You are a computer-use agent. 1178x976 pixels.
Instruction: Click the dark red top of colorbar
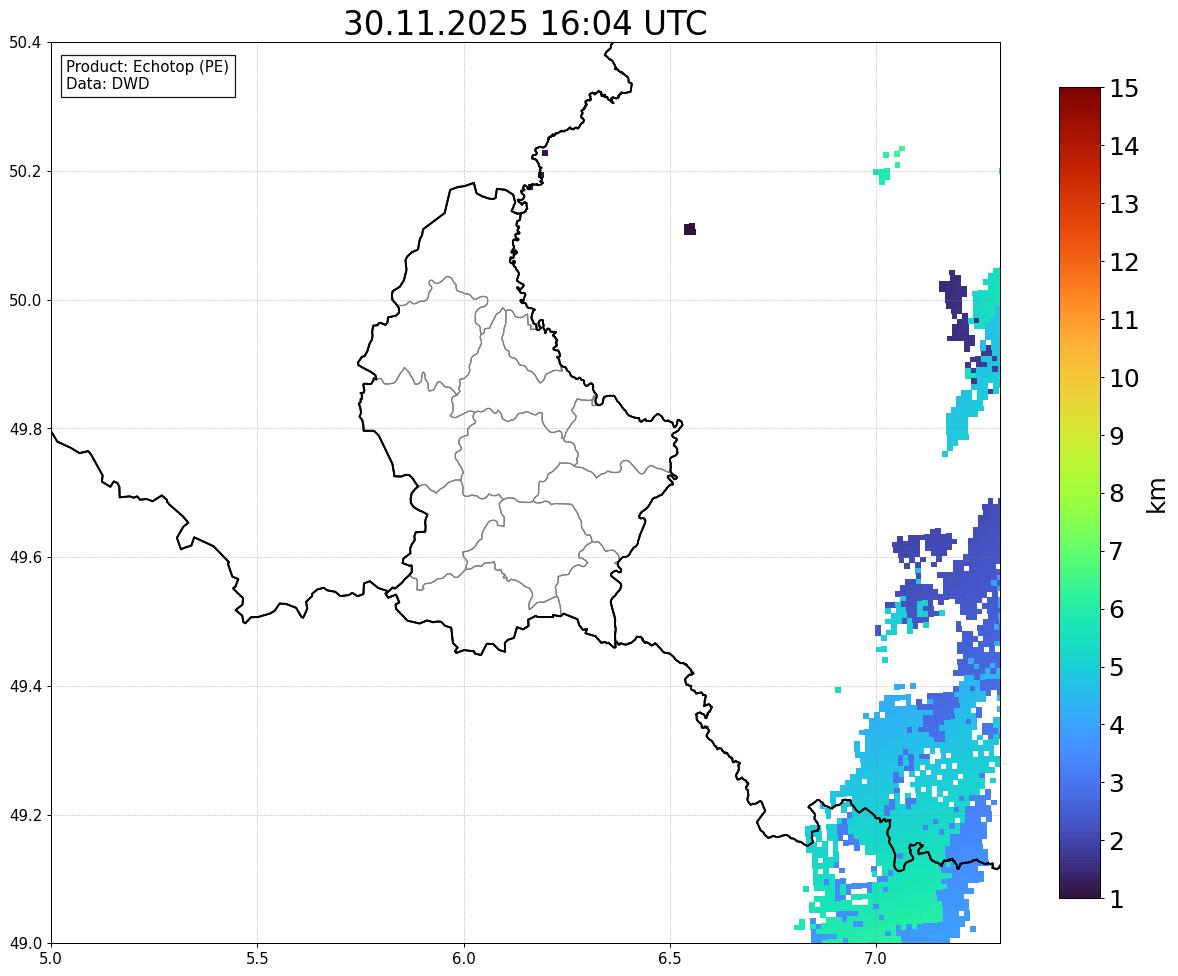point(1080,96)
